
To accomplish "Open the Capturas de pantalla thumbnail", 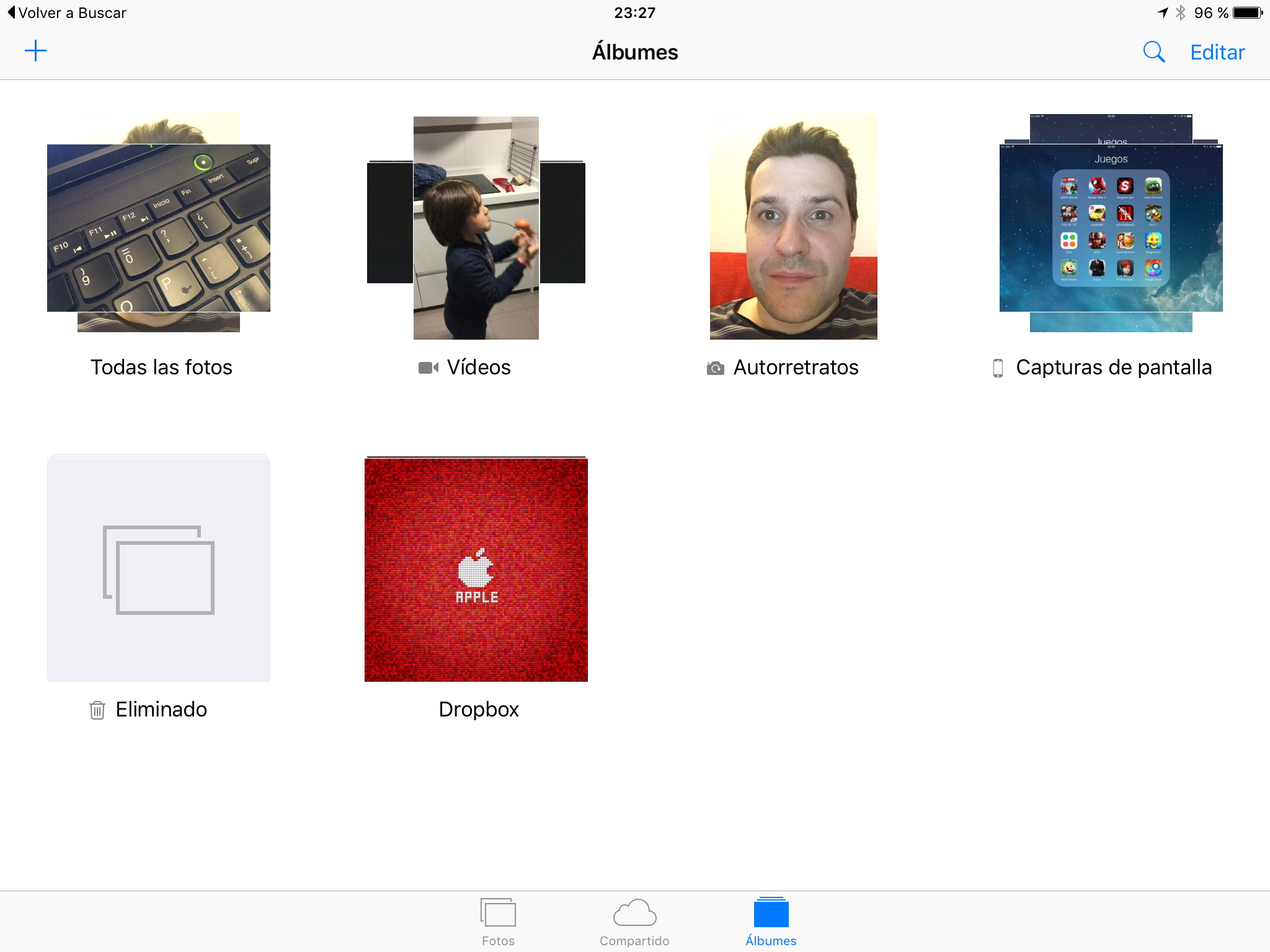I will pyautogui.click(x=1111, y=227).
